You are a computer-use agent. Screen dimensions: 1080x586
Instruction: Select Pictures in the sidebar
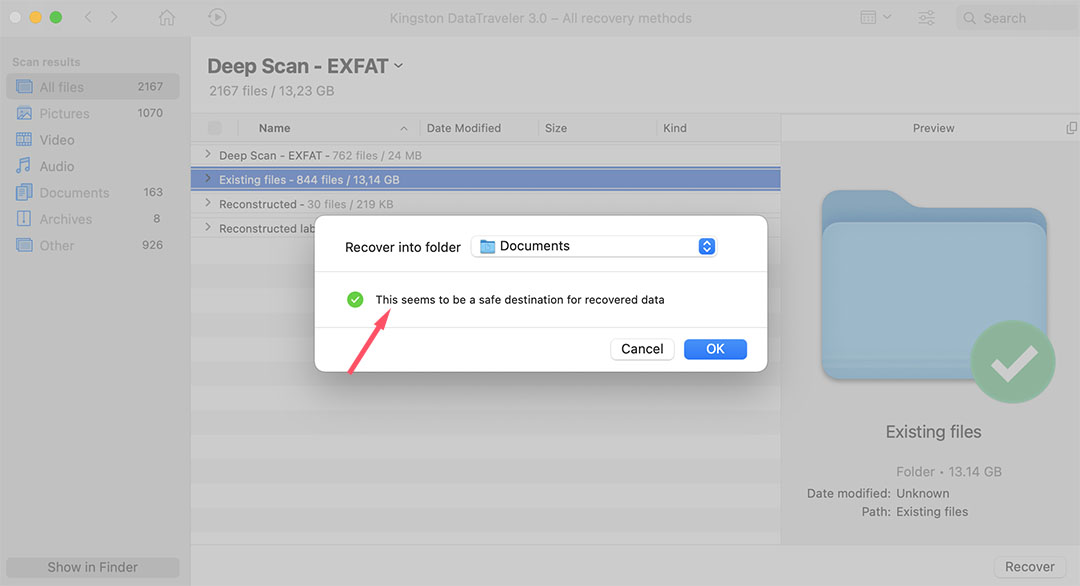tap(64, 114)
